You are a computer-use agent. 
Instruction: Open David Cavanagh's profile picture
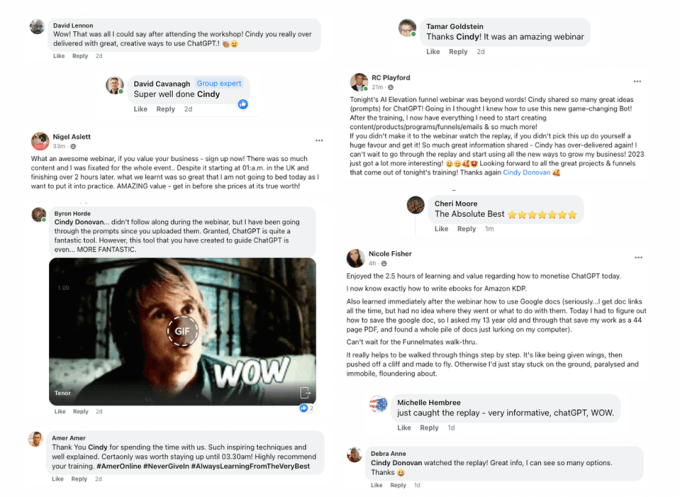(115, 85)
